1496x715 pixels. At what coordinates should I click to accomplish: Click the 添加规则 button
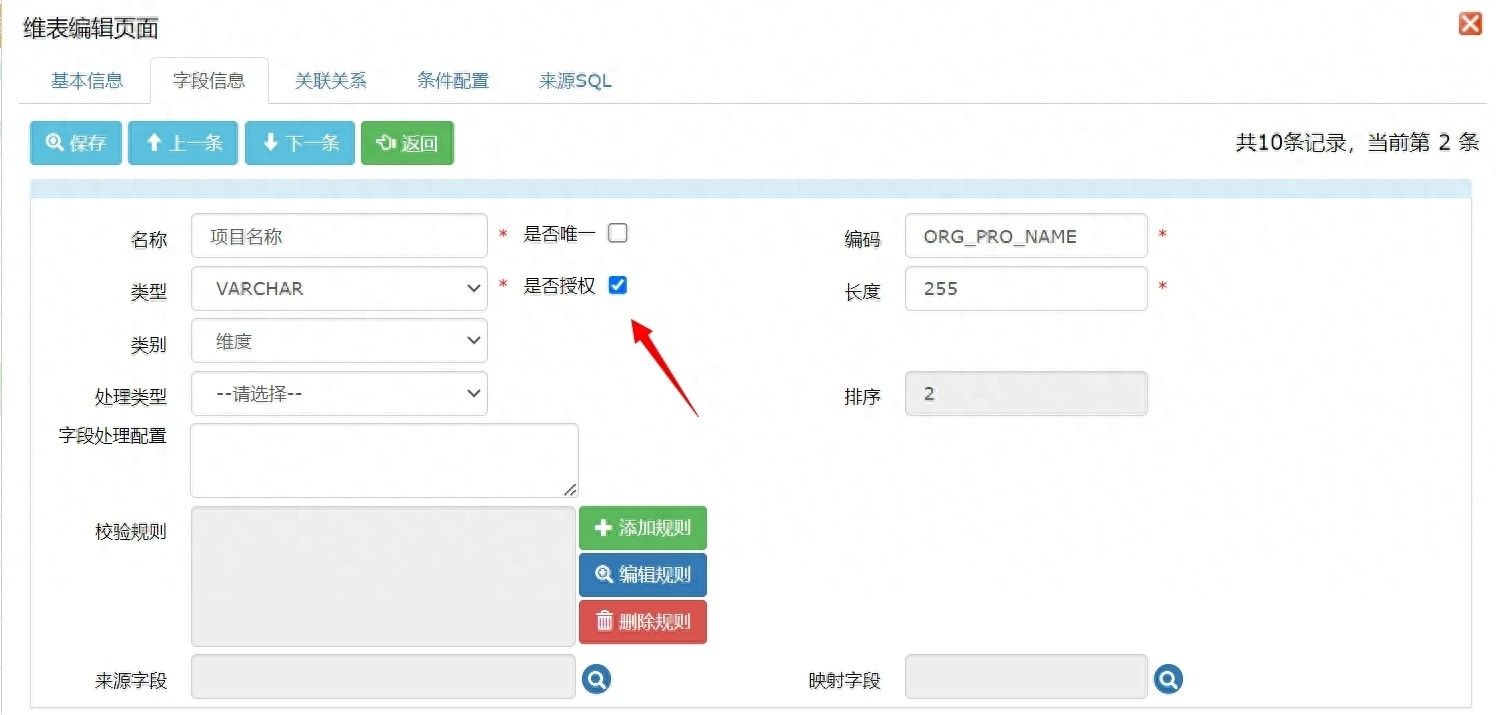pos(643,528)
